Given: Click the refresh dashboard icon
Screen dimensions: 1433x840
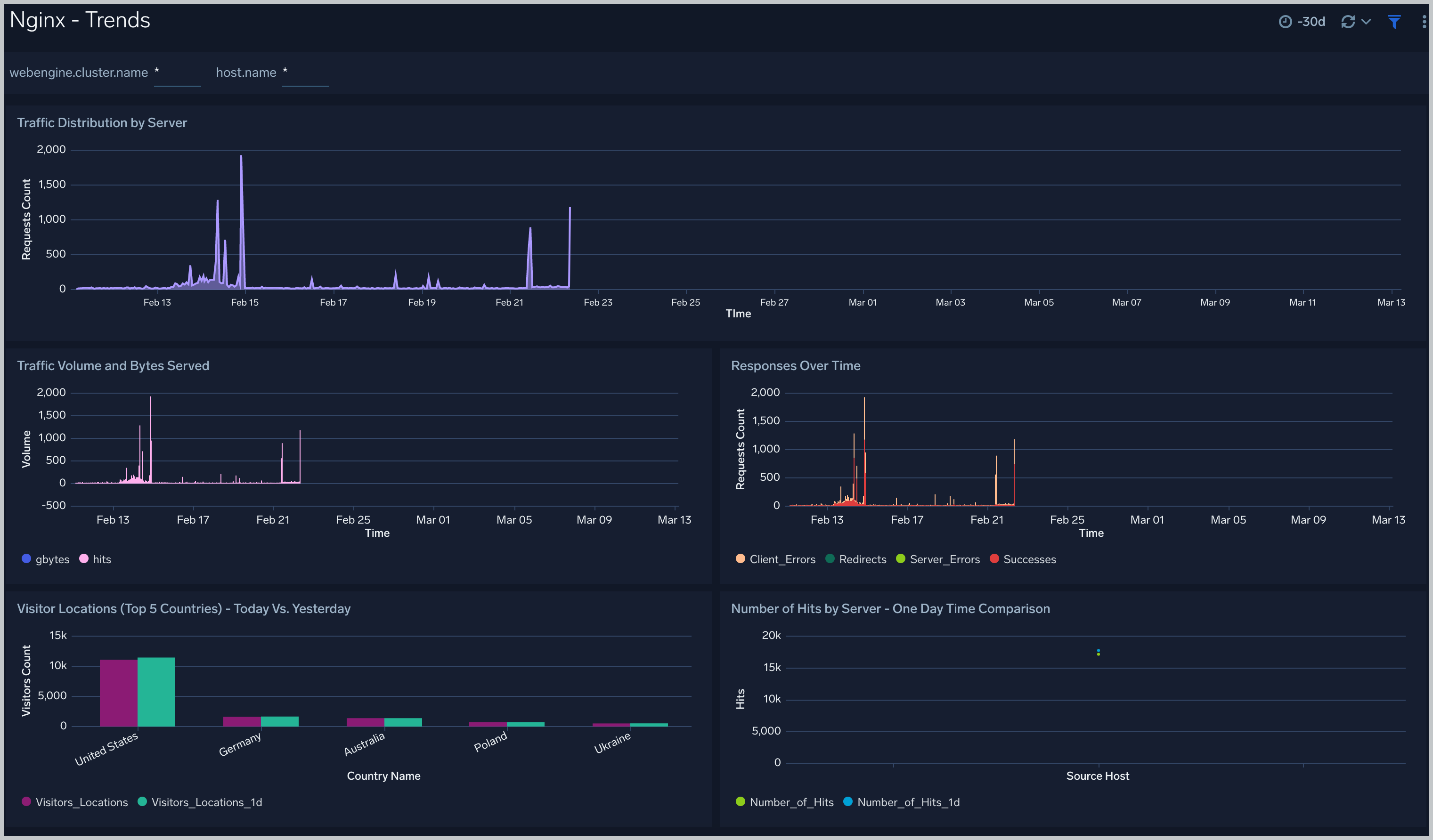Looking at the screenshot, I should pyautogui.click(x=1348, y=22).
